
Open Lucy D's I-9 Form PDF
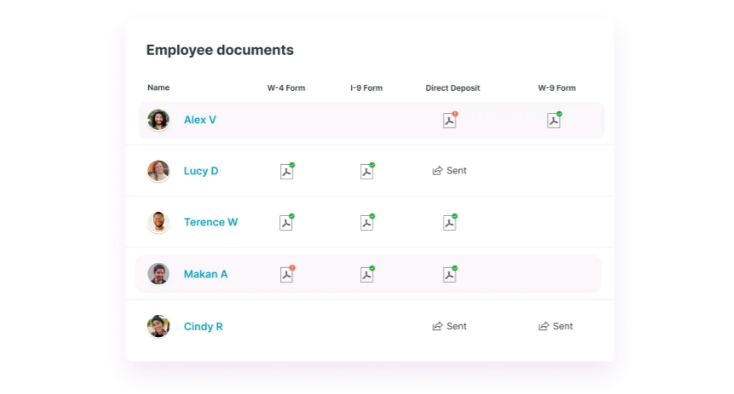(367, 171)
